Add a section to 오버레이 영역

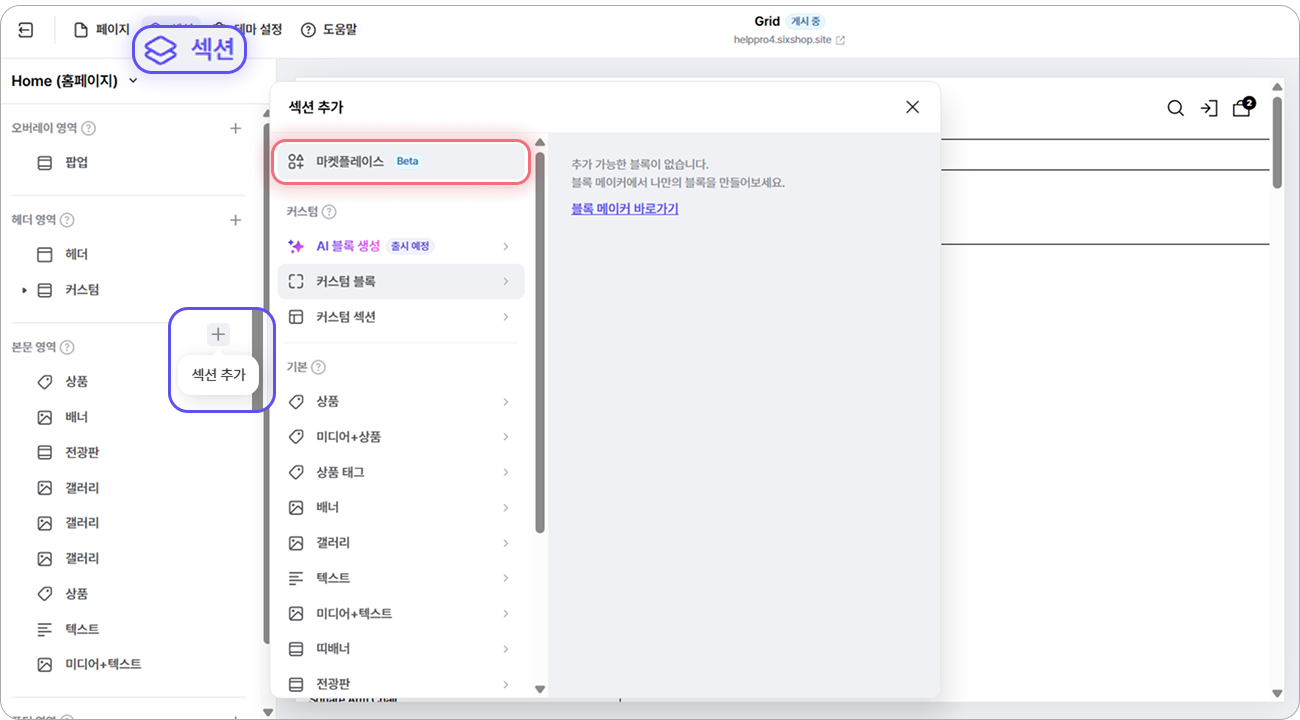[235, 128]
